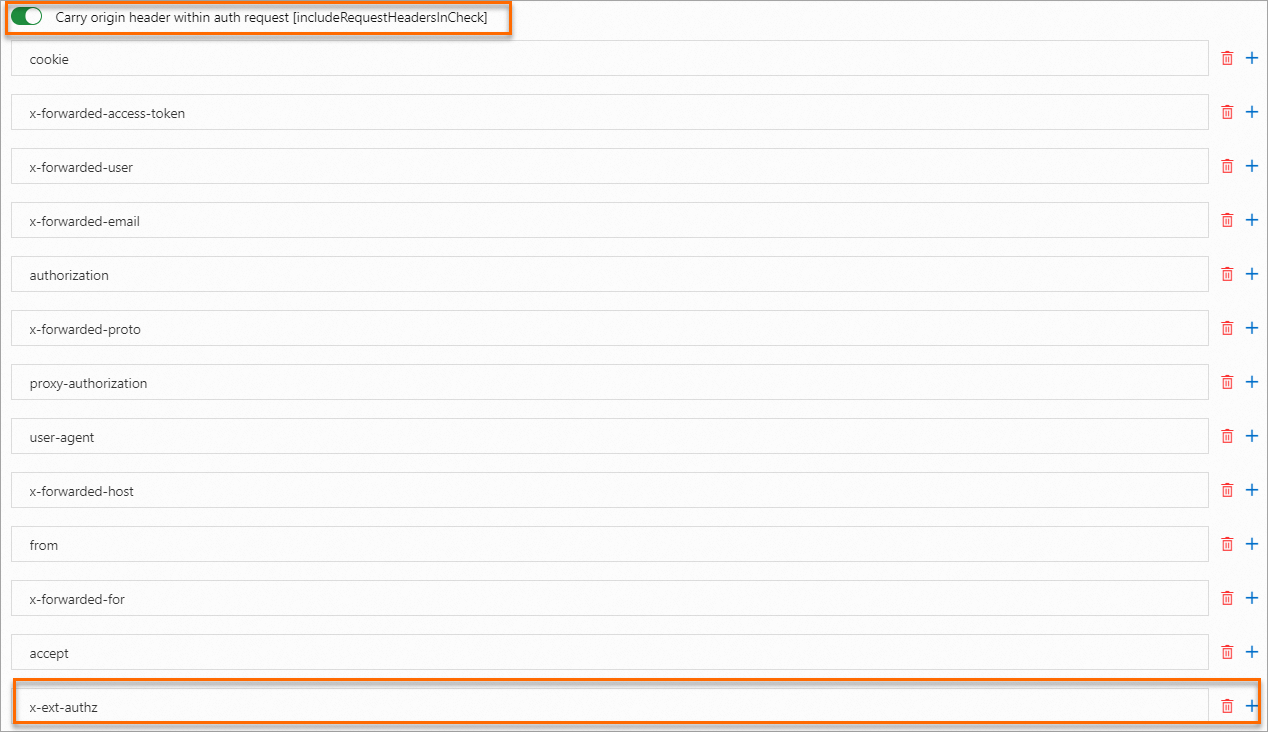Focus the user-agent input field
The width and height of the screenshot is (1268, 732).
(610, 436)
